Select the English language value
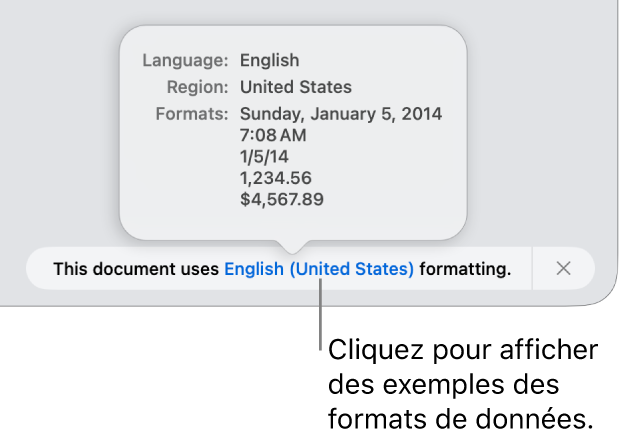Image resolution: width=619 pixels, height=438 pixels. [x=269, y=60]
